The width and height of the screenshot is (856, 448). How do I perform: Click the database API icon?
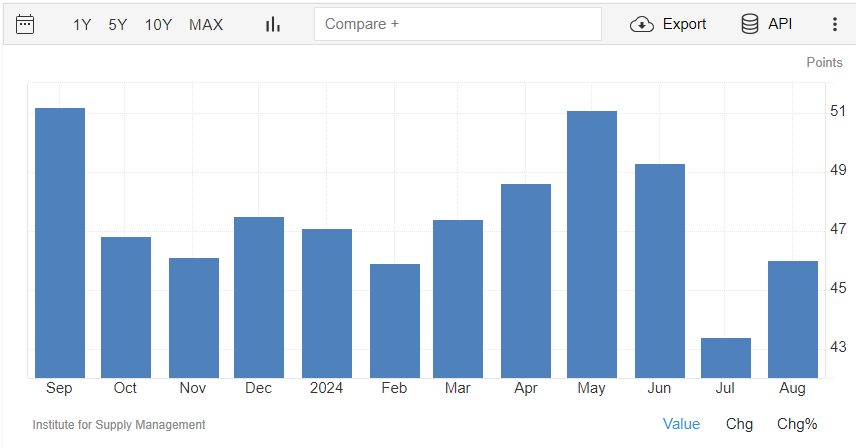pyautogui.click(x=750, y=24)
